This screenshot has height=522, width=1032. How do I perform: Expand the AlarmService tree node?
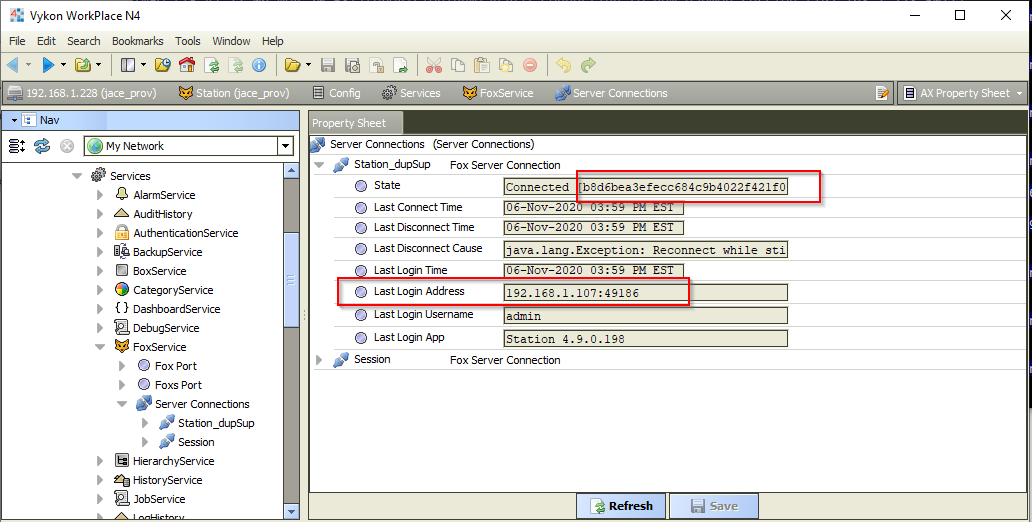[100, 195]
